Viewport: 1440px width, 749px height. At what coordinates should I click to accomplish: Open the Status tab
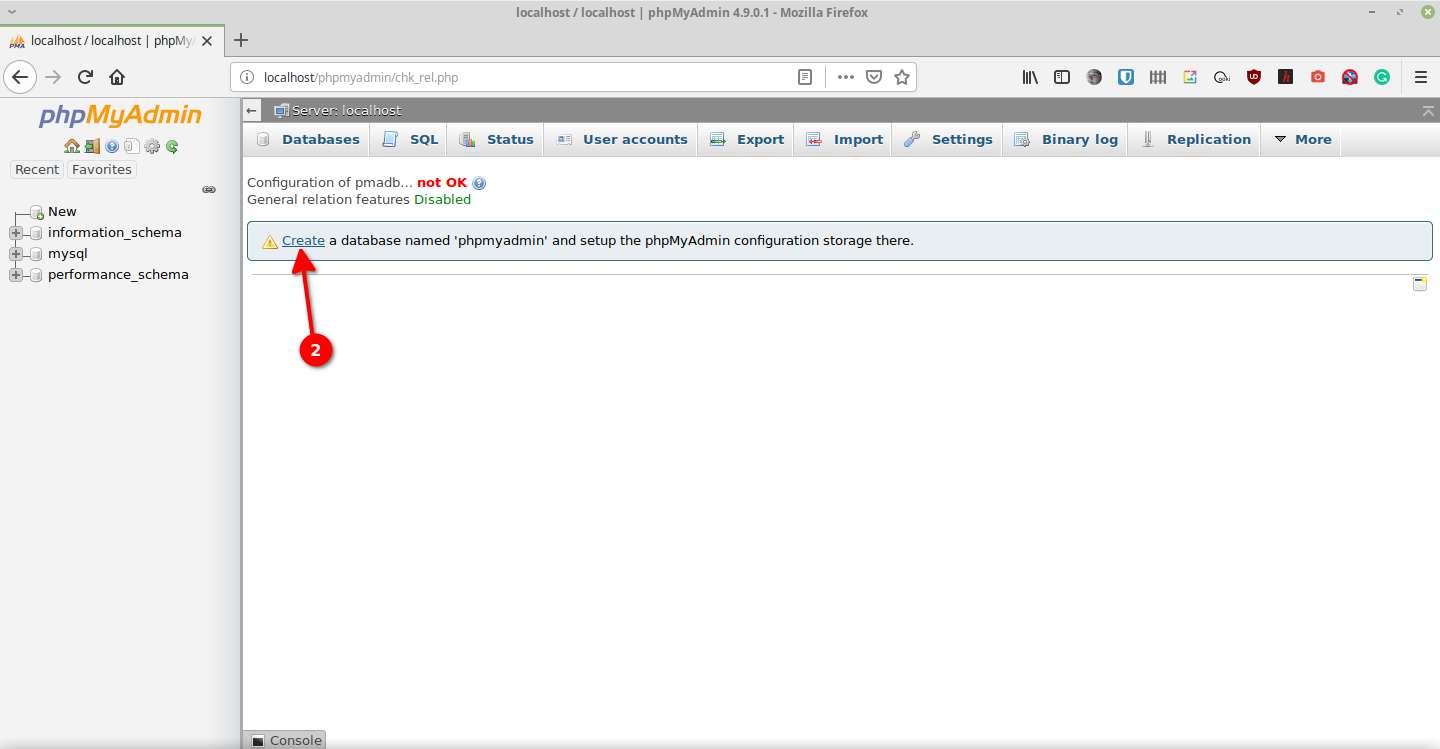pyautogui.click(x=497, y=140)
